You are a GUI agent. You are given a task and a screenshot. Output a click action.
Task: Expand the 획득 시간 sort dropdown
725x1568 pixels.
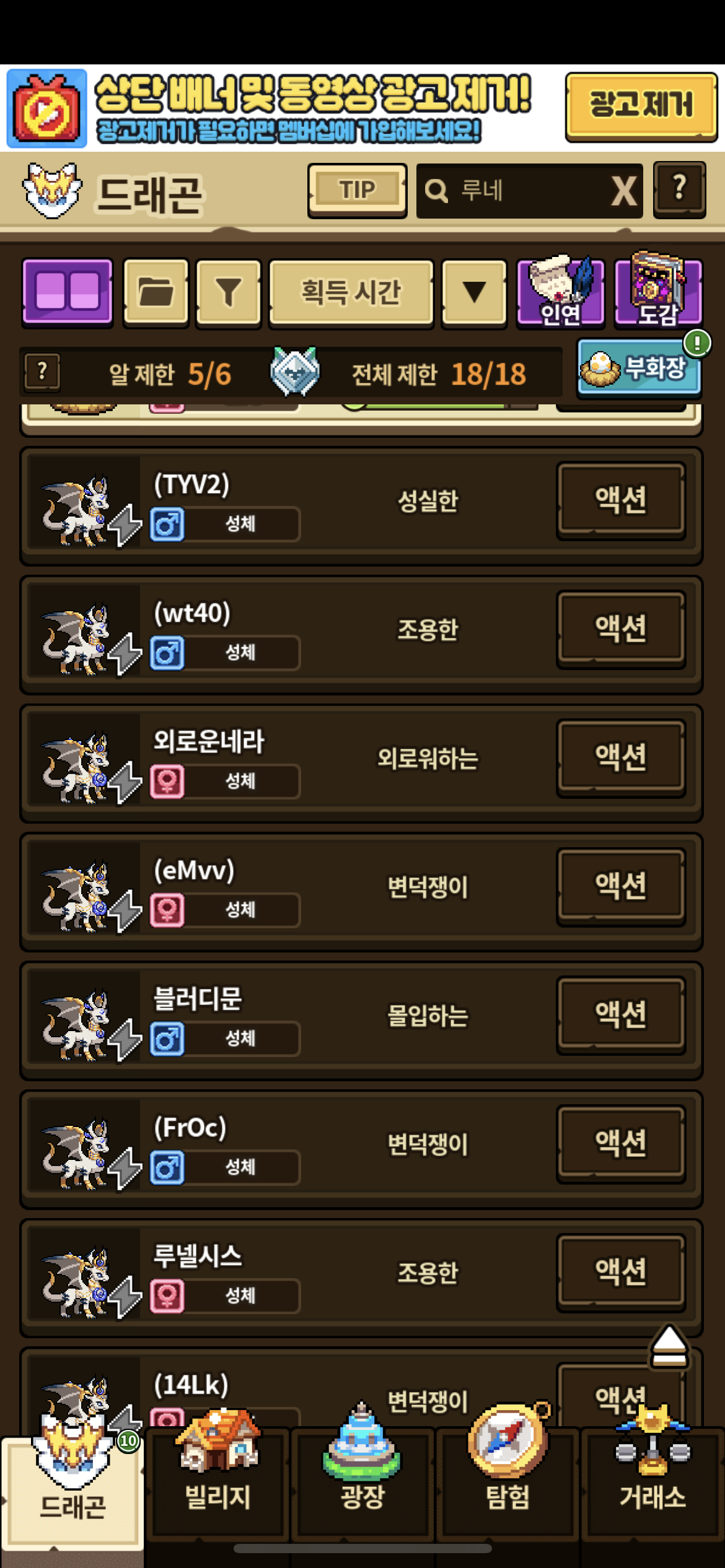(351, 292)
